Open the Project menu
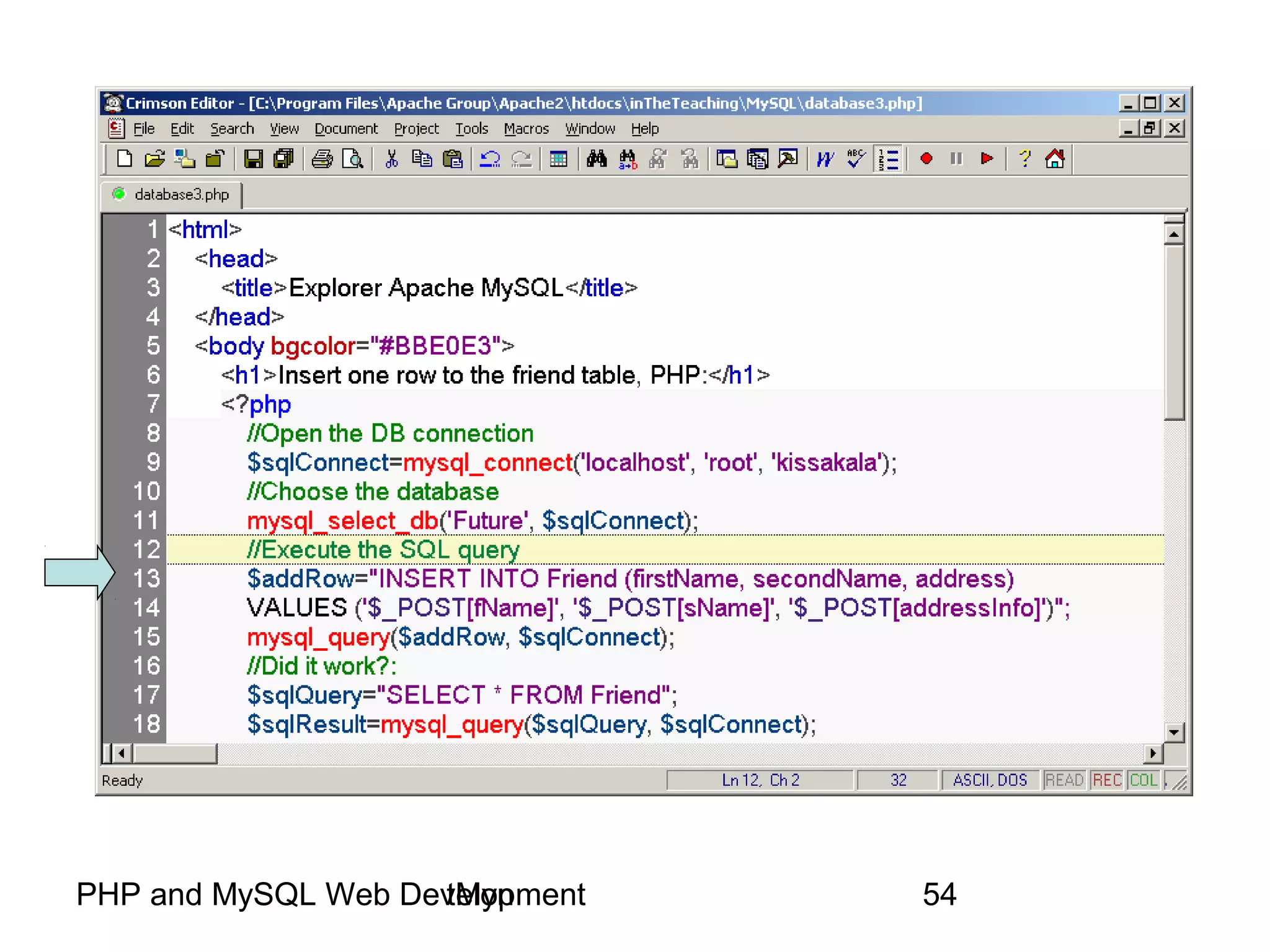Image resolution: width=1270 pixels, height=952 pixels. point(416,129)
